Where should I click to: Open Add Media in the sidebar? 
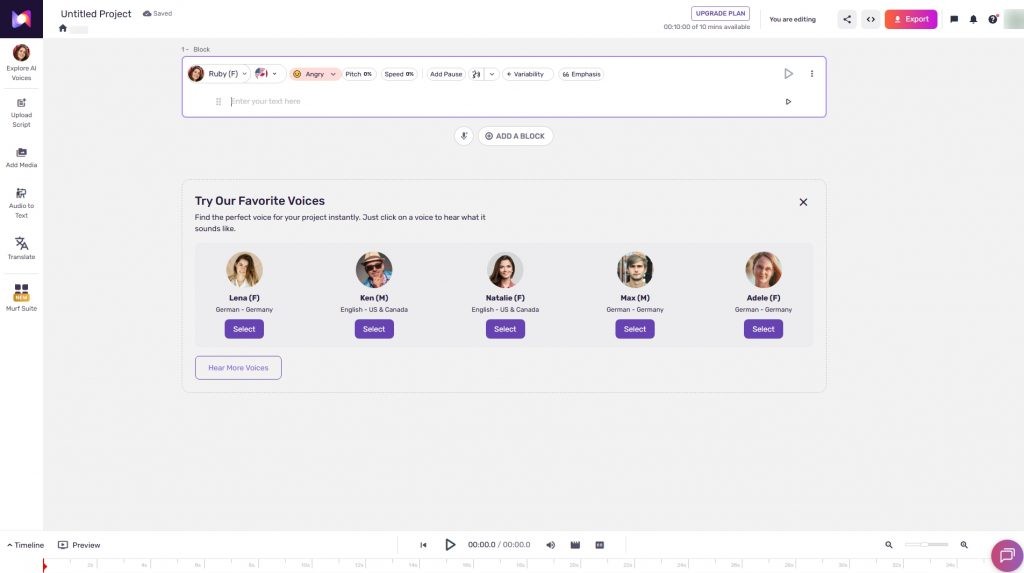coord(21,157)
